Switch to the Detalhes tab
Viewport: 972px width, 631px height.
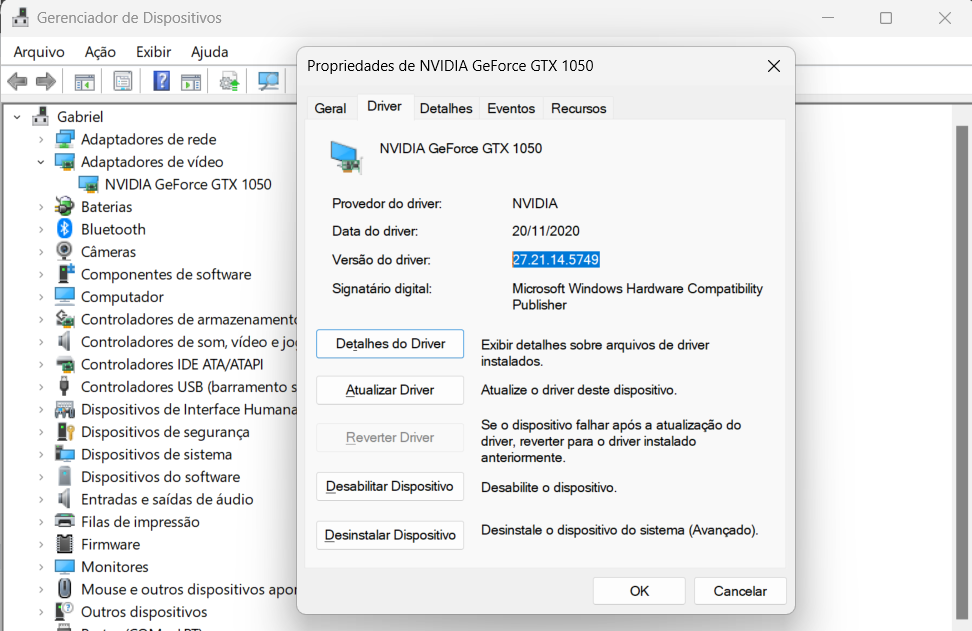pyautogui.click(x=446, y=108)
